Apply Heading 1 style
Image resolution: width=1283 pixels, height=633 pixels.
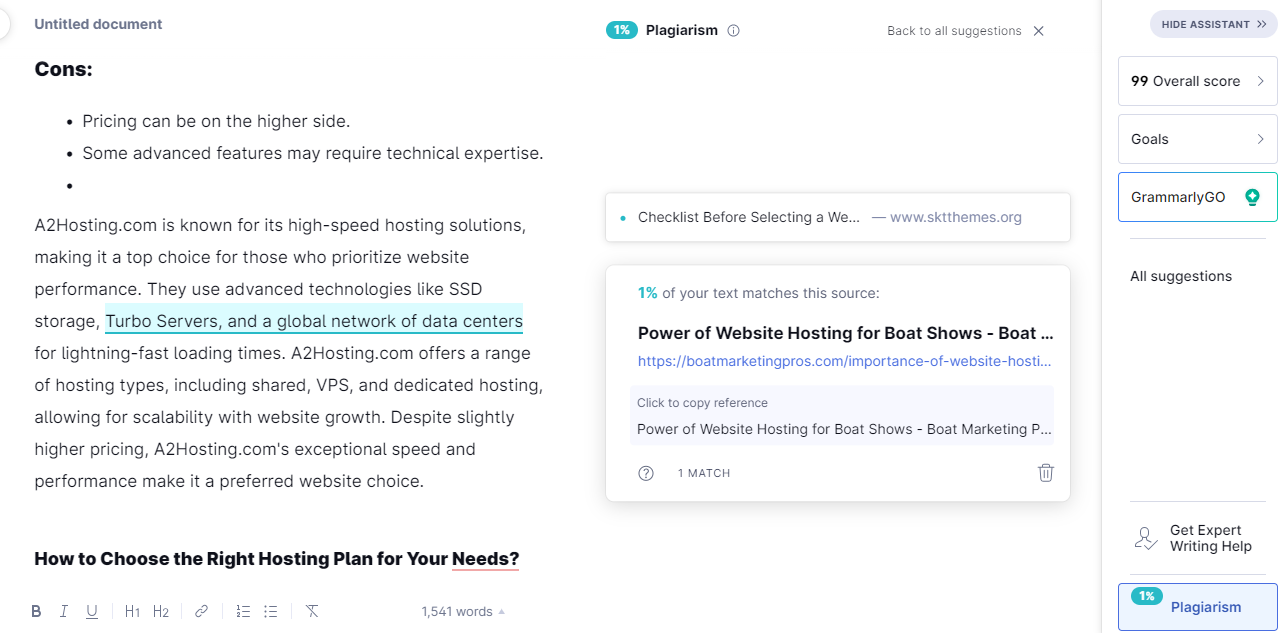tap(132, 611)
